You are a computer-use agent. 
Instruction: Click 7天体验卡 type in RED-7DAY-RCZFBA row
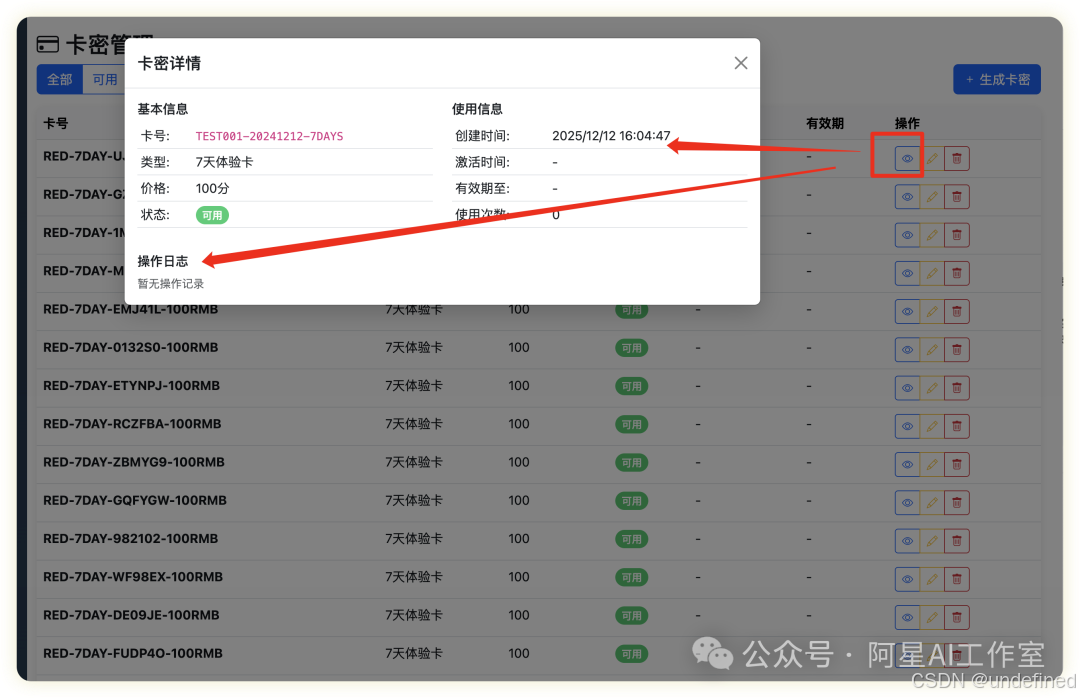413,424
